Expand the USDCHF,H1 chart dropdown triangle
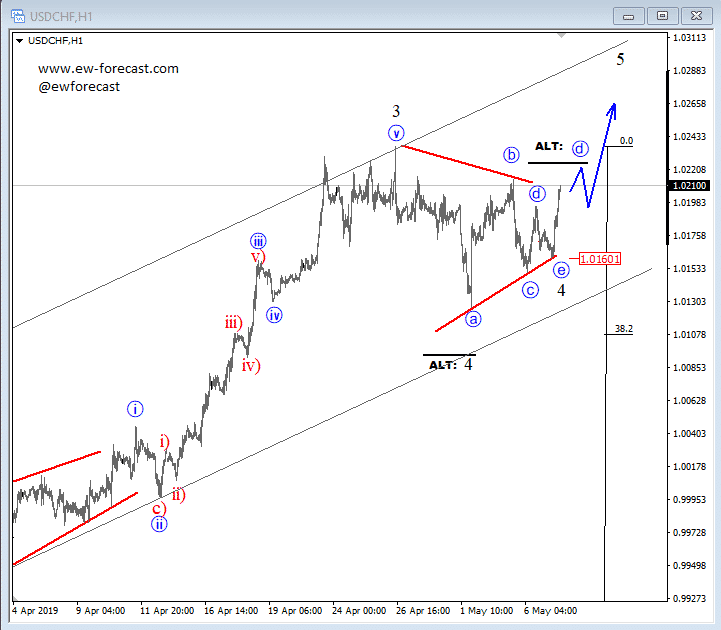721x630 pixels. pos(19,41)
